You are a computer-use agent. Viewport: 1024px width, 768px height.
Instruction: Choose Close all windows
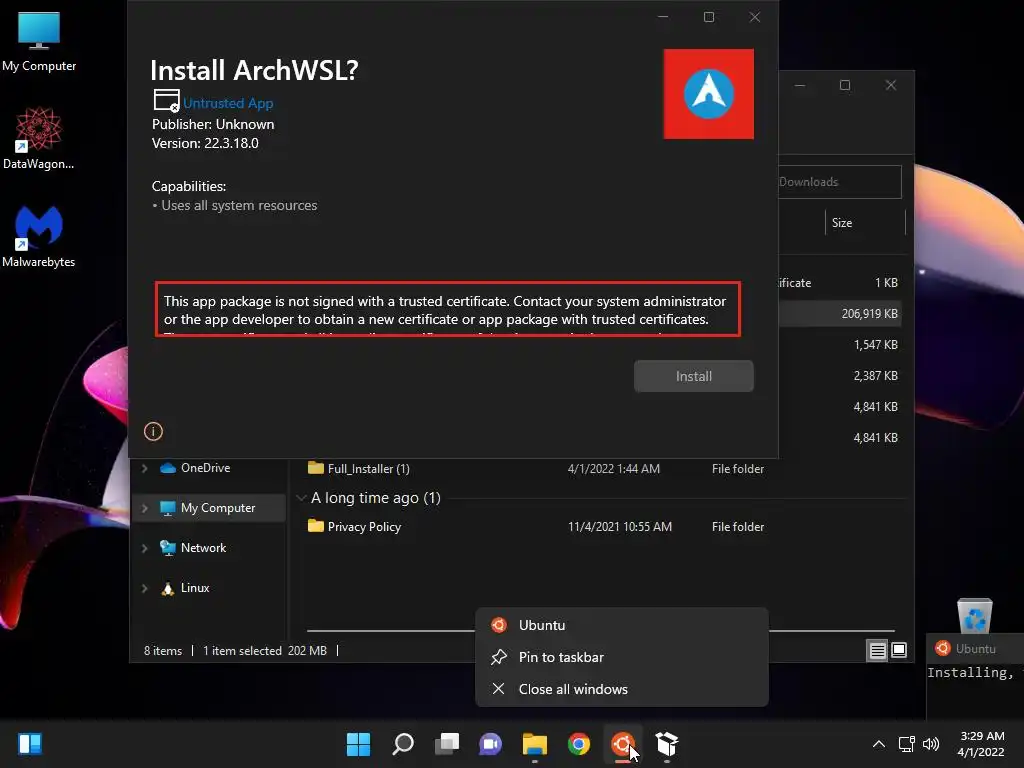[622, 689]
